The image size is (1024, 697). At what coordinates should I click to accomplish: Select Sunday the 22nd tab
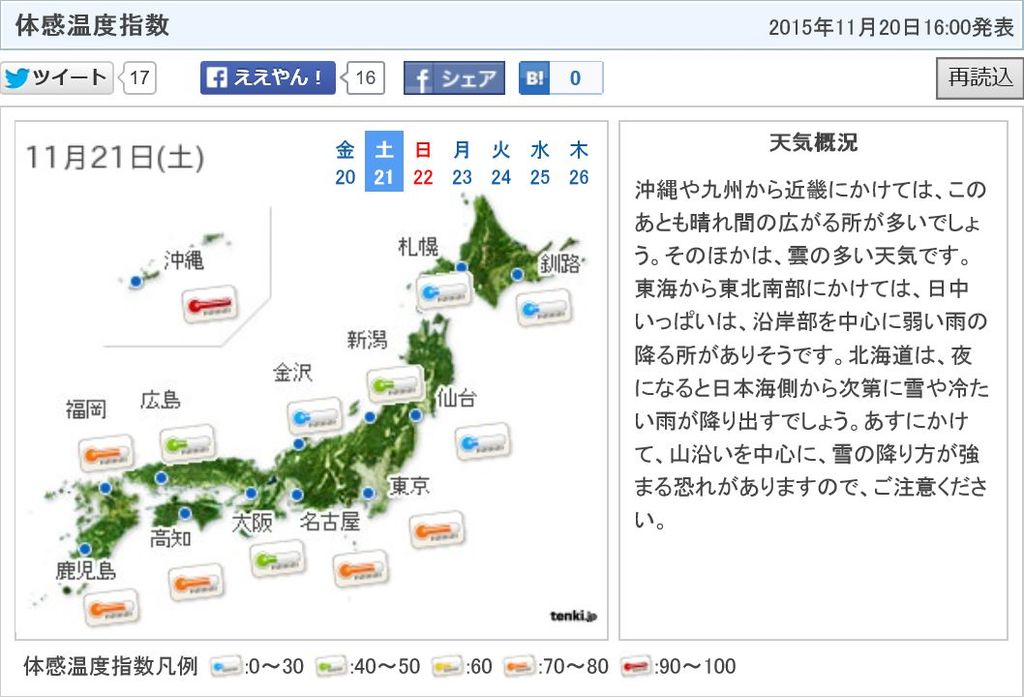(423, 162)
